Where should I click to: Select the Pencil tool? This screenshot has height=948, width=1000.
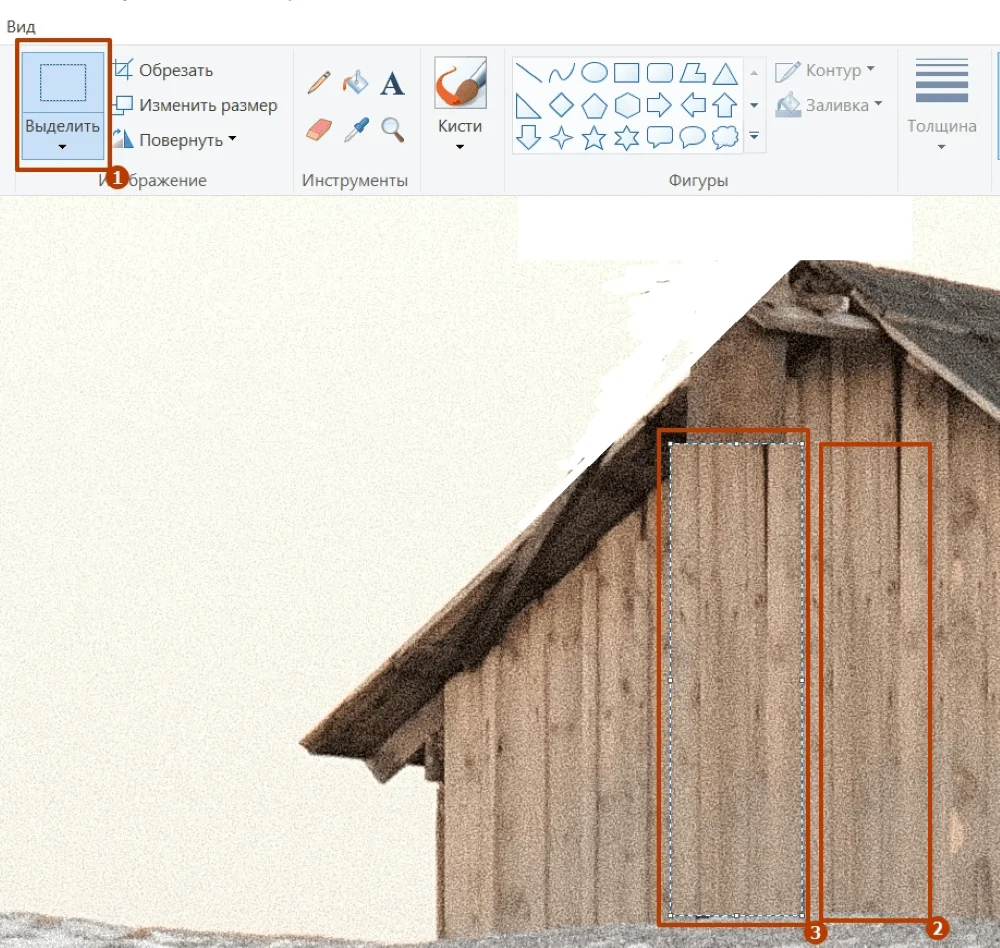pos(319,83)
